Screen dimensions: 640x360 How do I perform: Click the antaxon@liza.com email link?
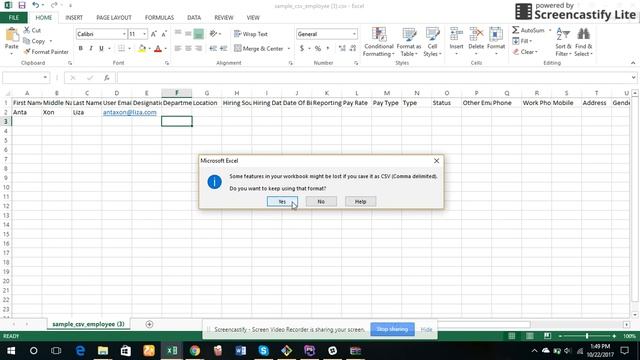point(130,112)
